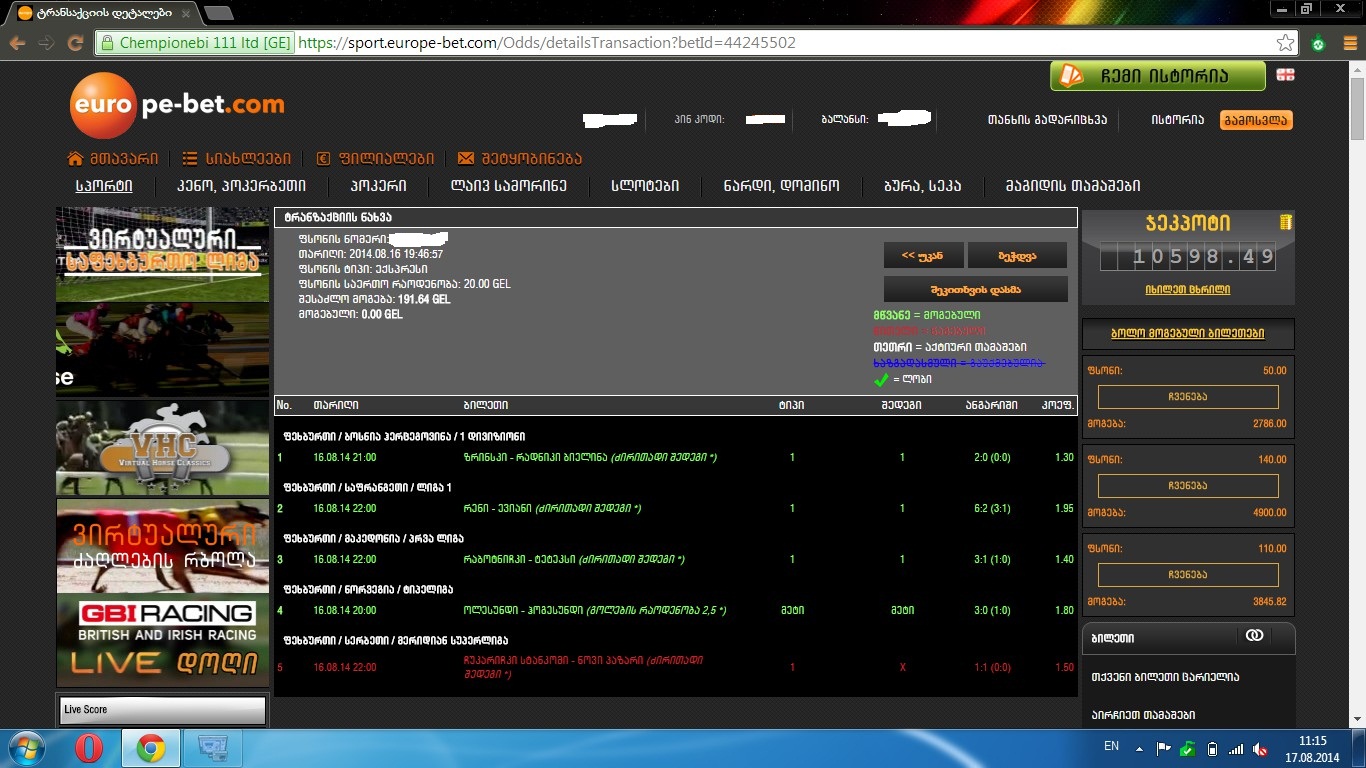Viewport: 1366px width, 768px height.
Task: Open the ფილიალები branches link
Action: click(x=386, y=158)
